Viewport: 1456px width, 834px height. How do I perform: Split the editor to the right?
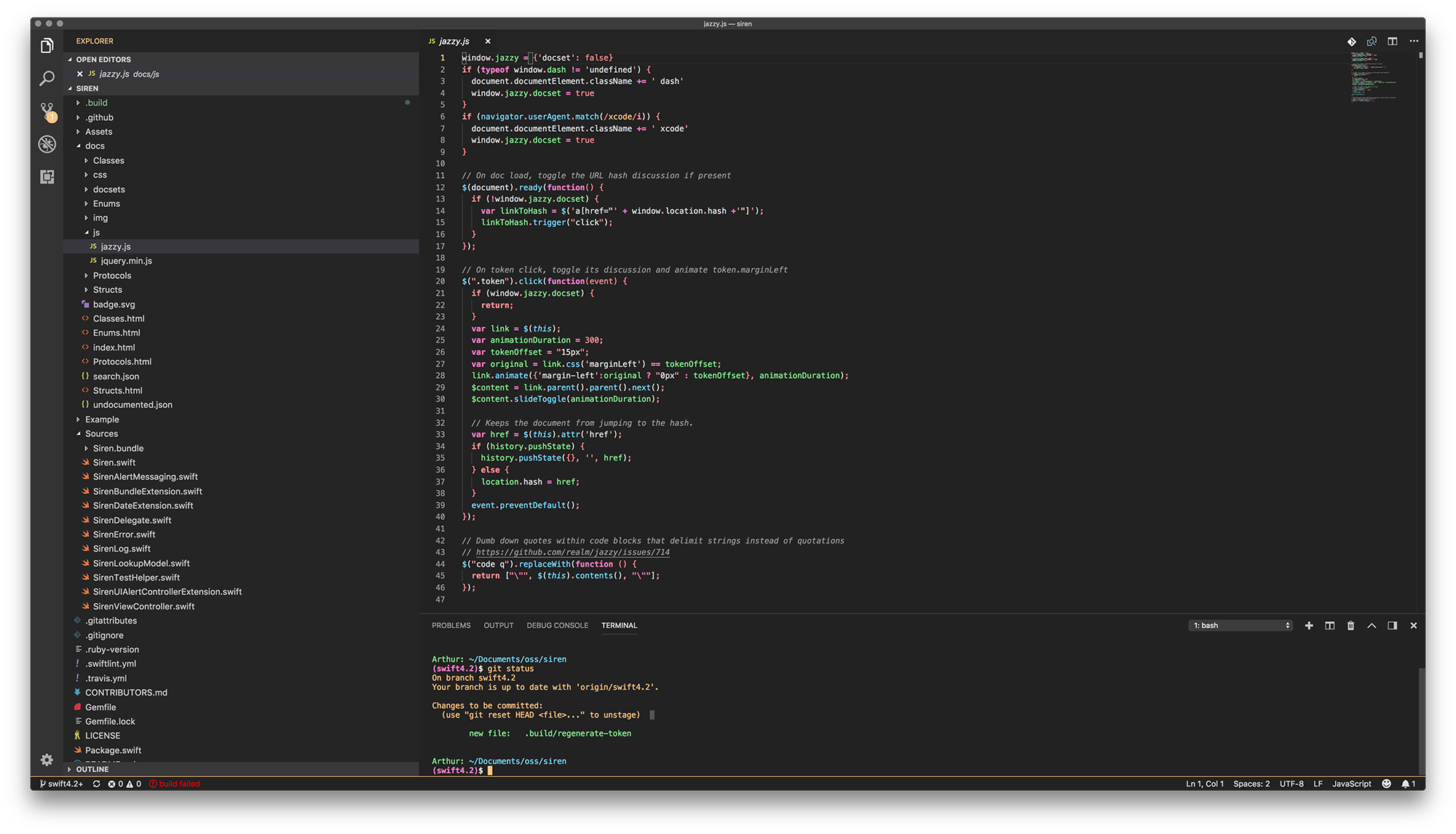pyautogui.click(x=1392, y=42)
